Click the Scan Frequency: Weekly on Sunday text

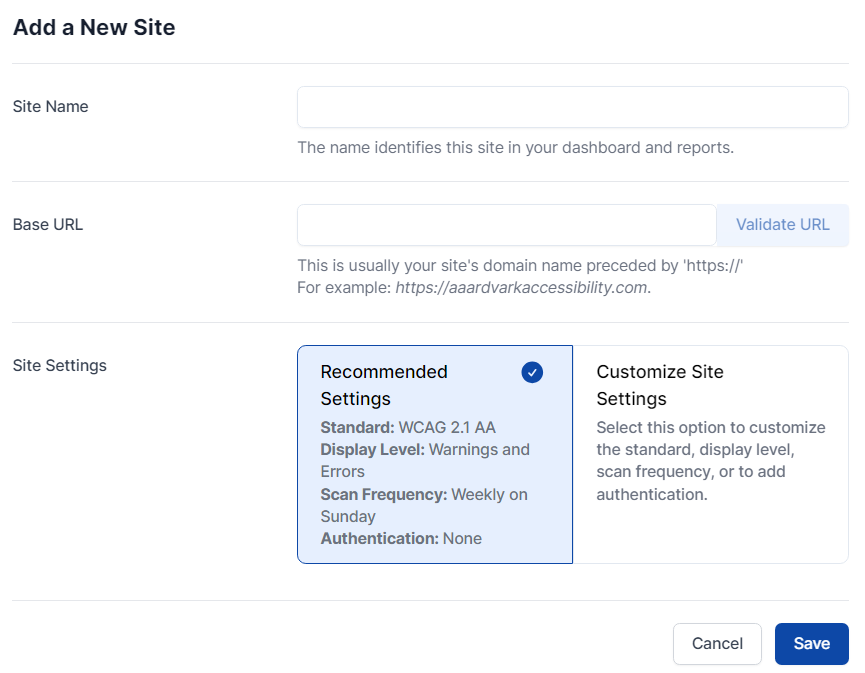click(424, 505)
